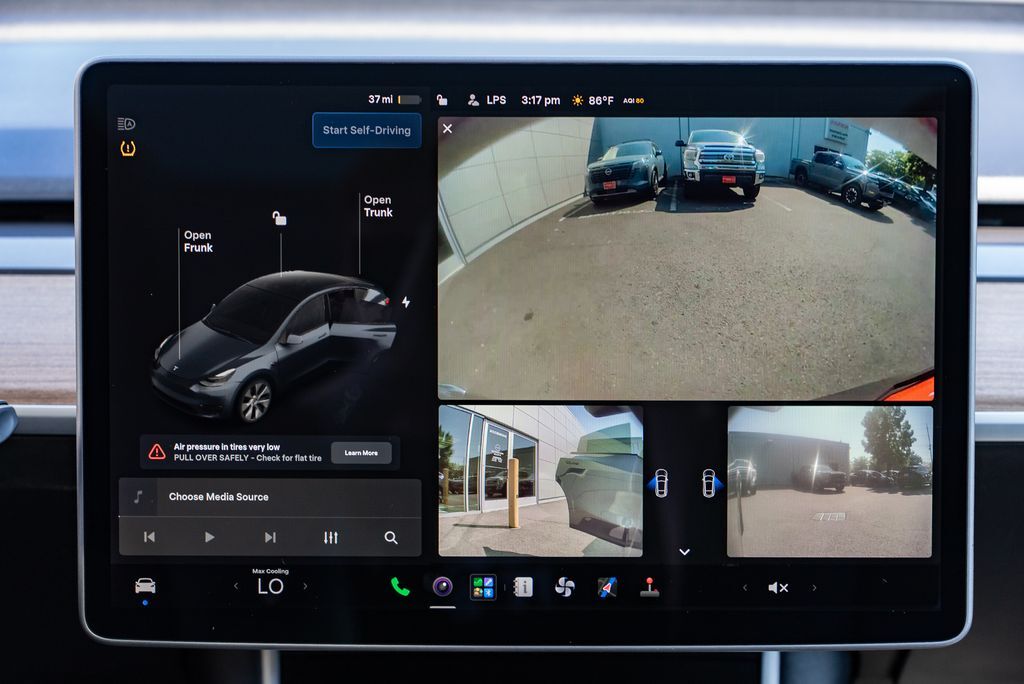Decrease volume with left arrow

point(744,587)
